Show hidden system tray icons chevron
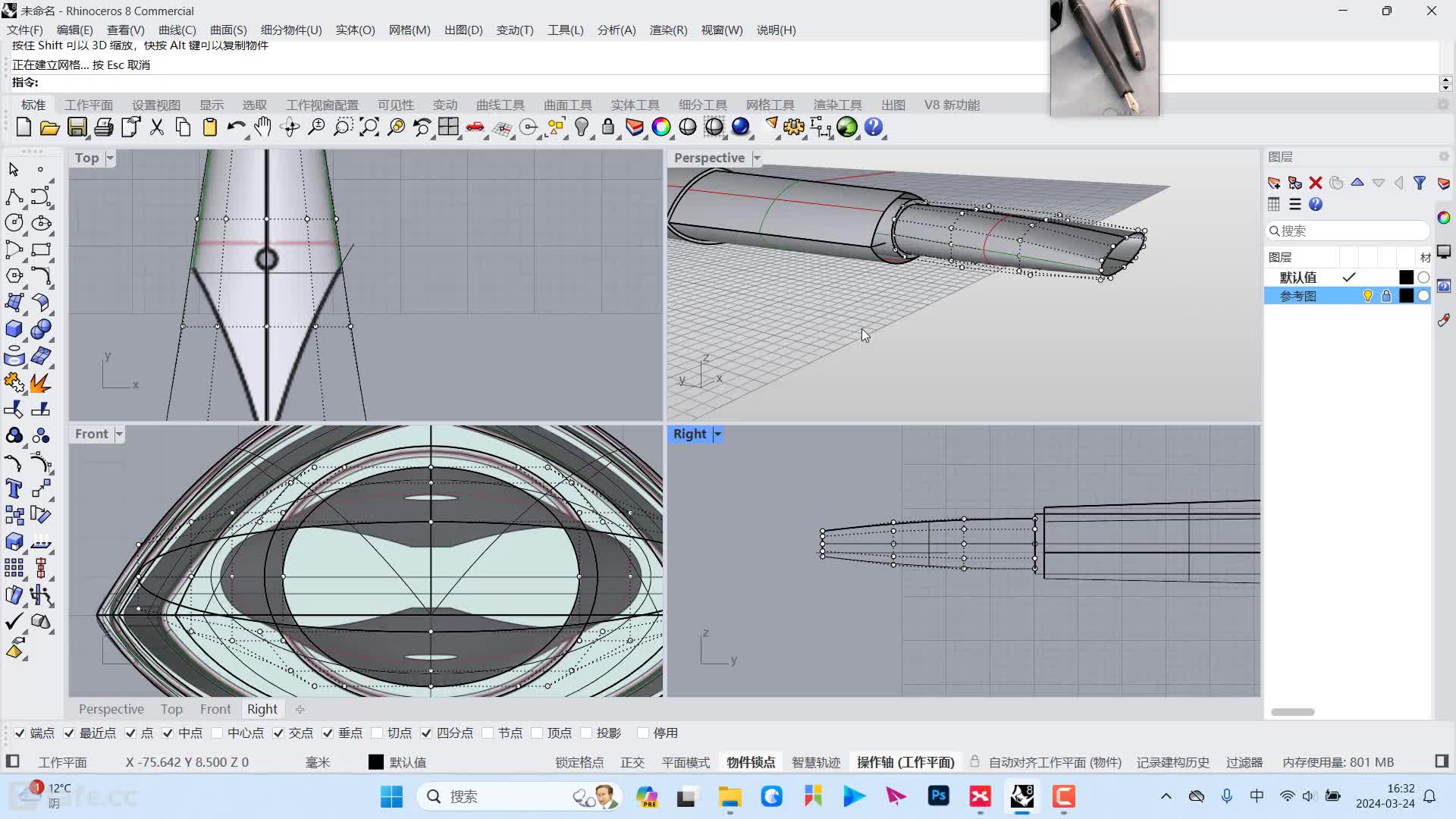 coord(1166,796)
